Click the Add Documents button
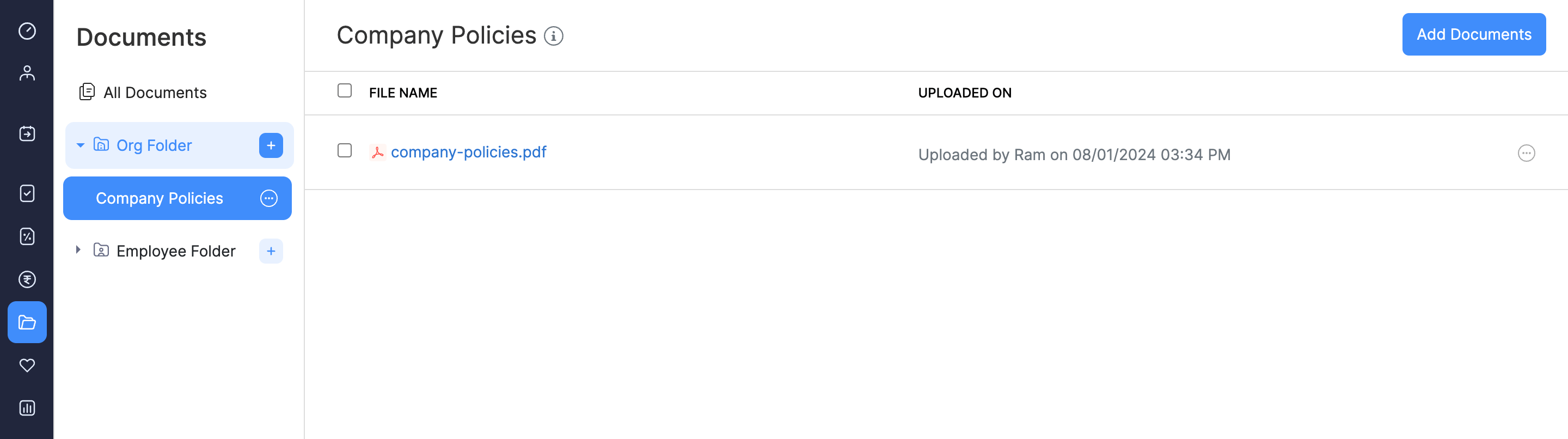 click(1473, 35)
